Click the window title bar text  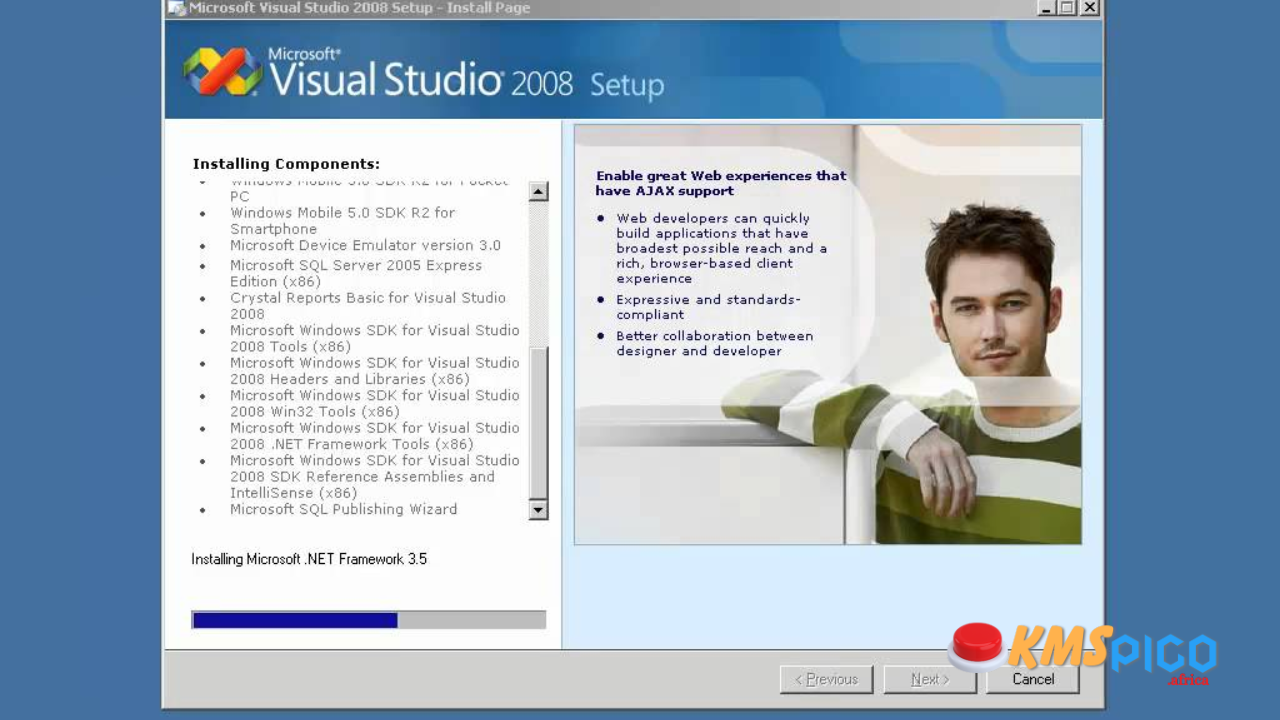tap(360, 8)
